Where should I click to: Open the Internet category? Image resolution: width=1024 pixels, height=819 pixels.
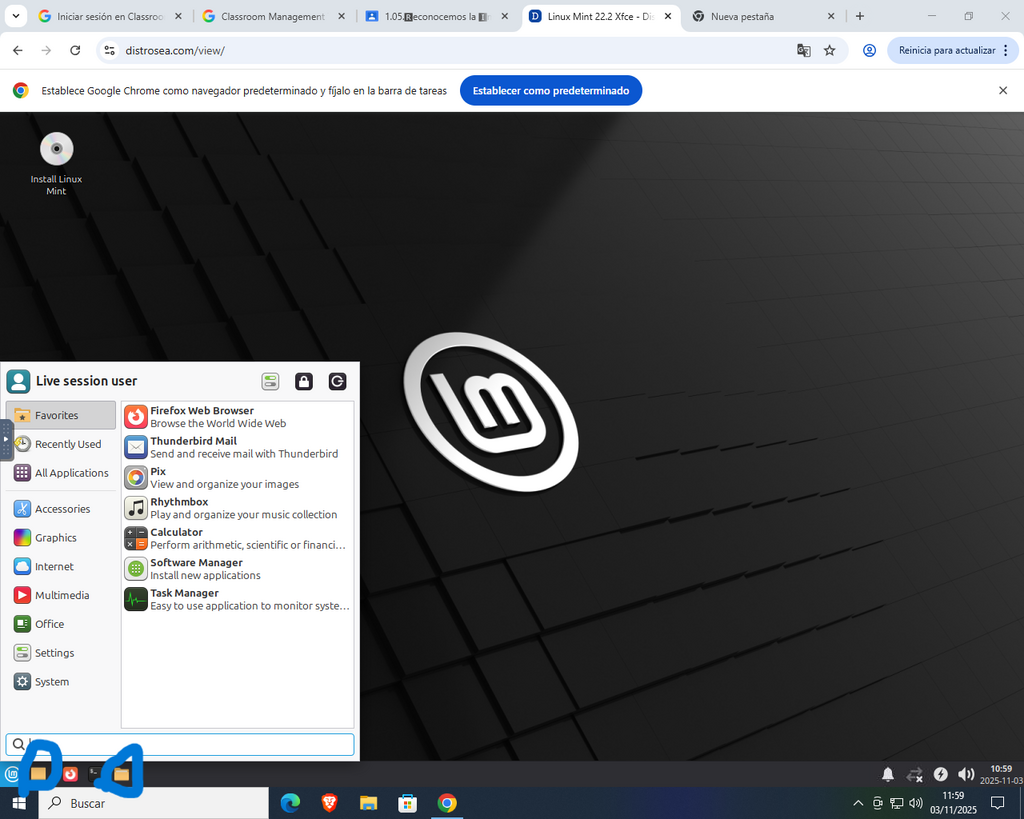[61, 566]
